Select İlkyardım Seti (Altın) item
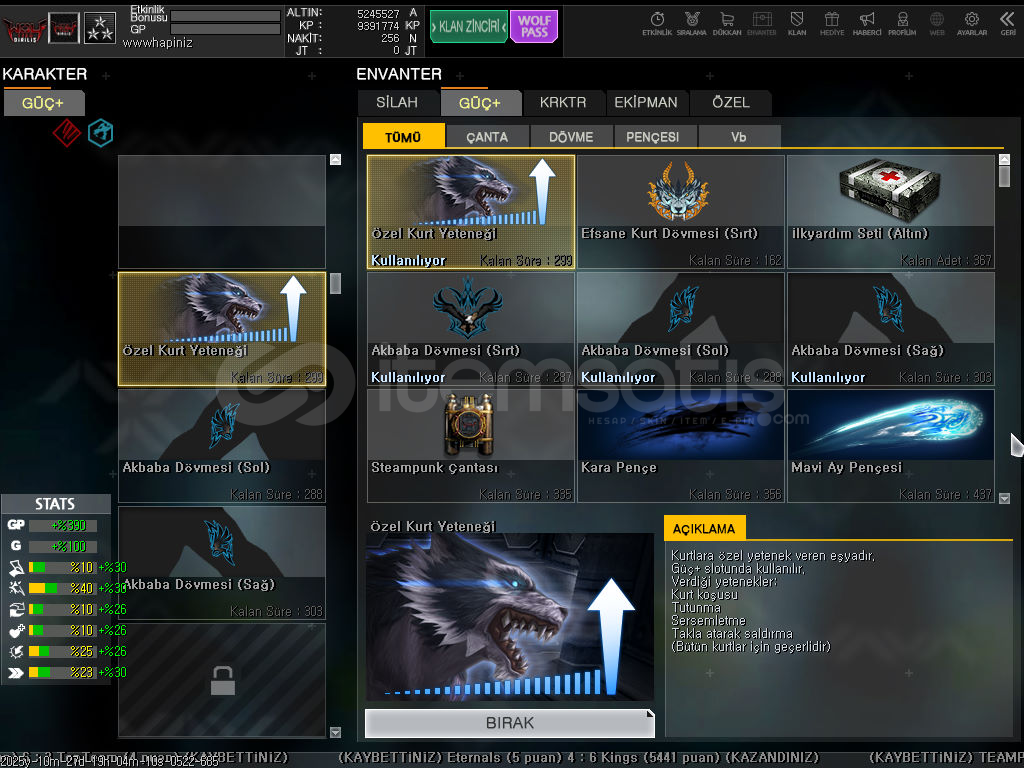 coord(891,212)
